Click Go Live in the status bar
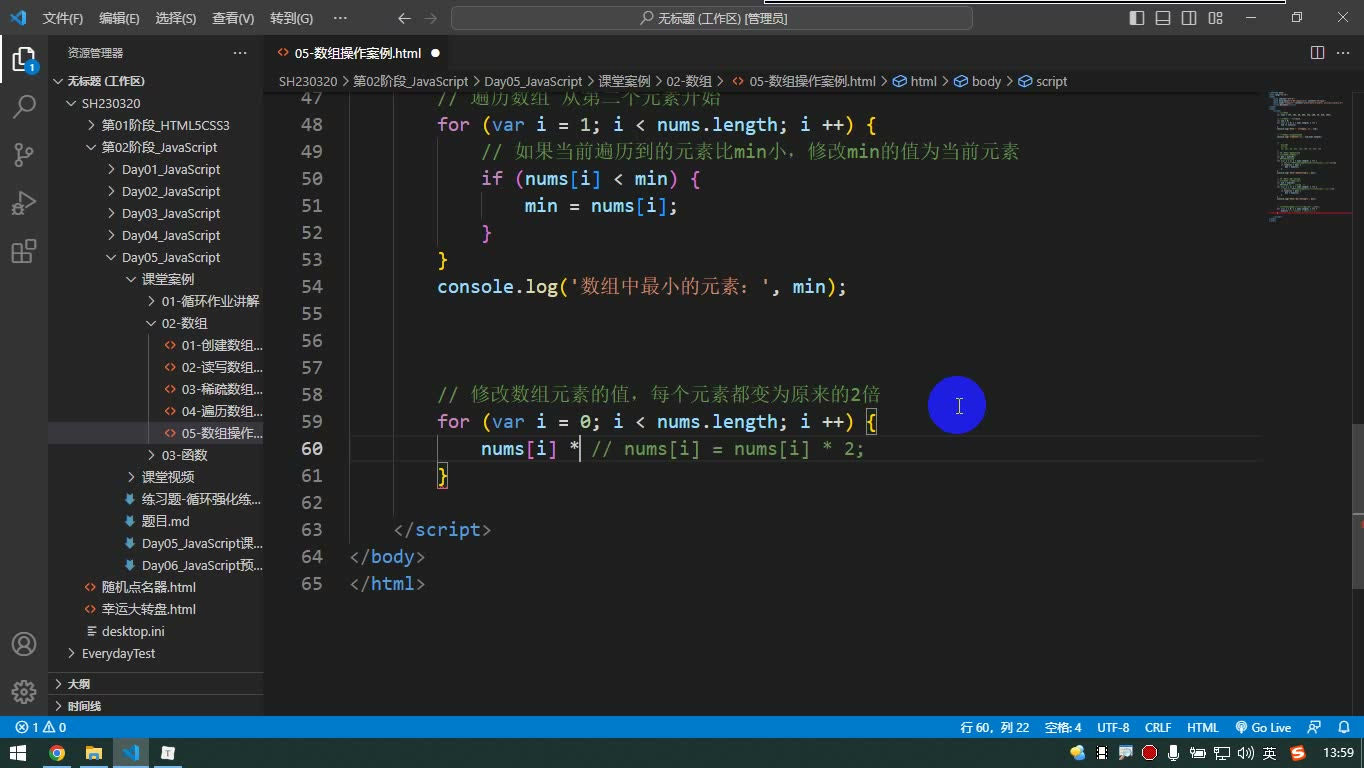1364x768 pixels. tap(1263, 728)
